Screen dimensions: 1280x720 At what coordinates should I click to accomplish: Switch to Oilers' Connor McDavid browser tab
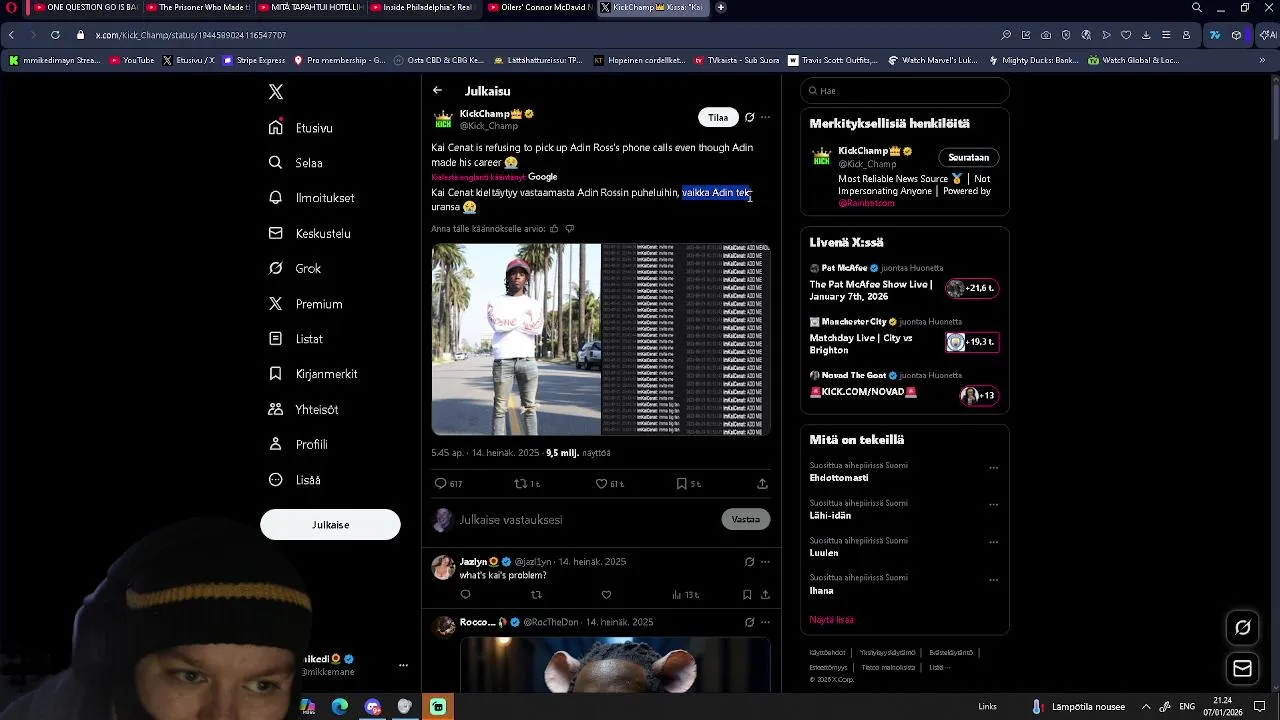541,7
